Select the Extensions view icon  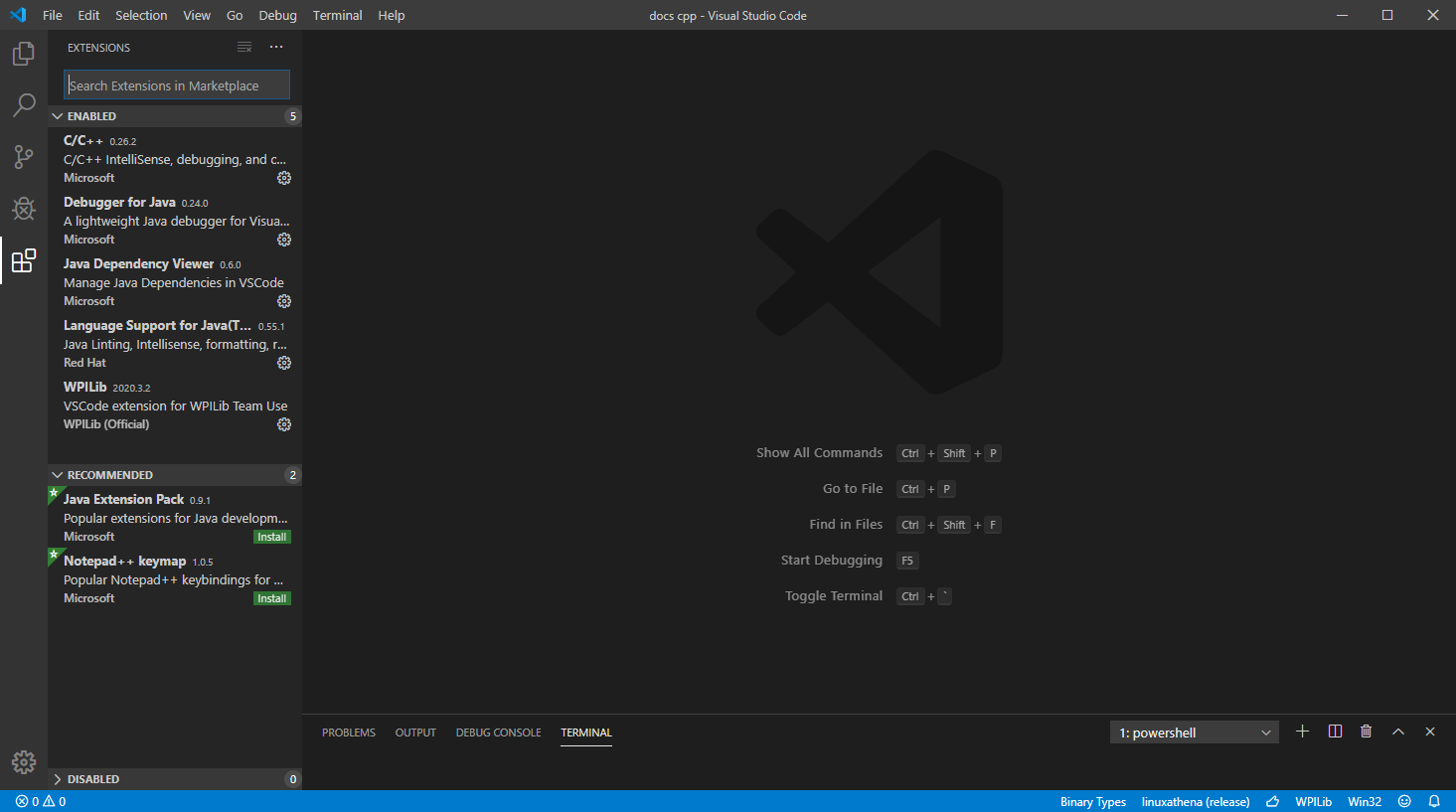[x=24, y=260]
